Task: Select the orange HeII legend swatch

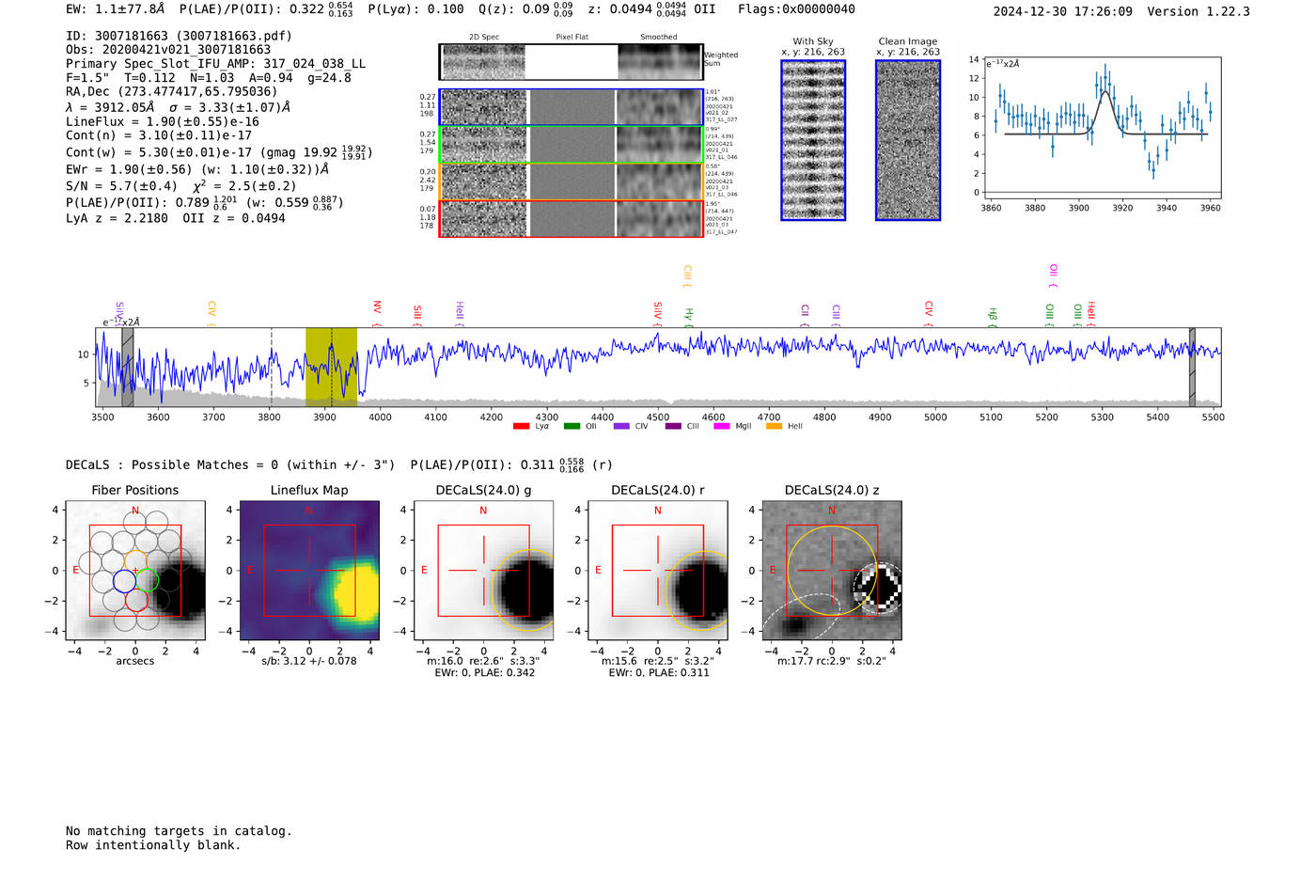Action: pos(774,427)
